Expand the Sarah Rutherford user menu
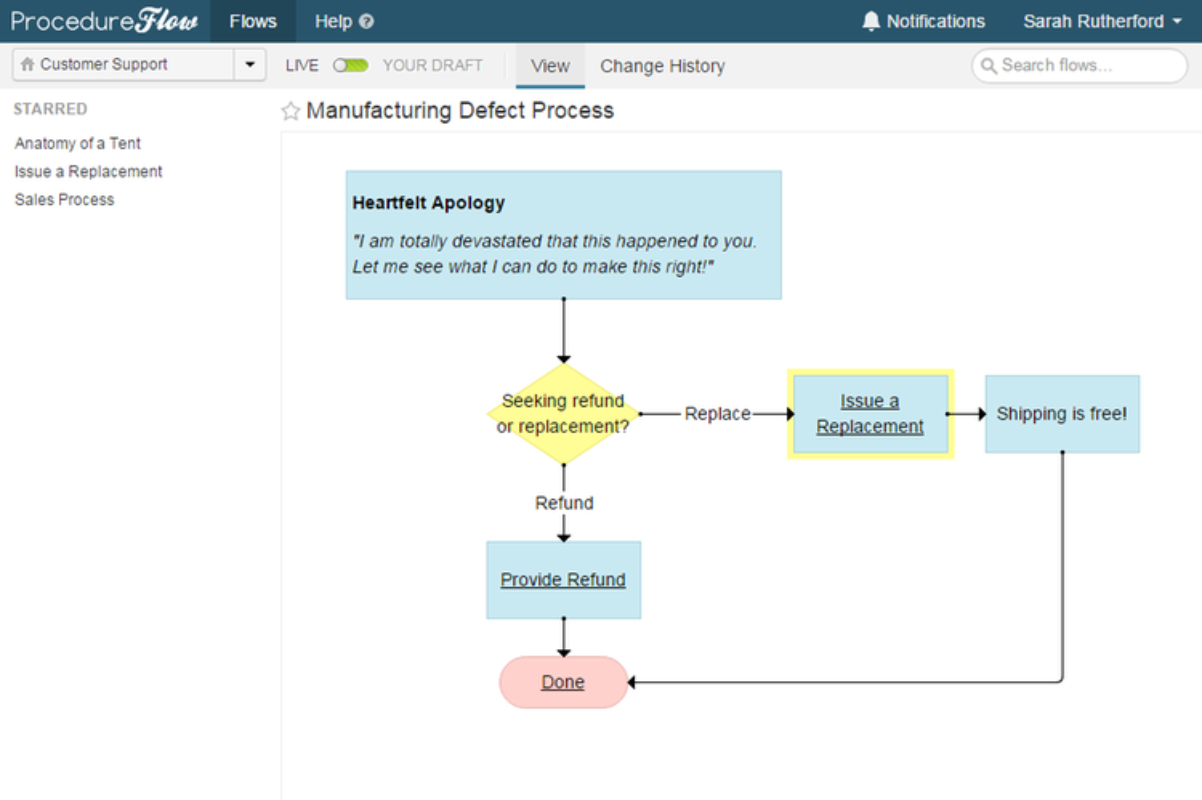Screen dimensions: 1202x800 pyautogui.click(x=1102, y=21)
